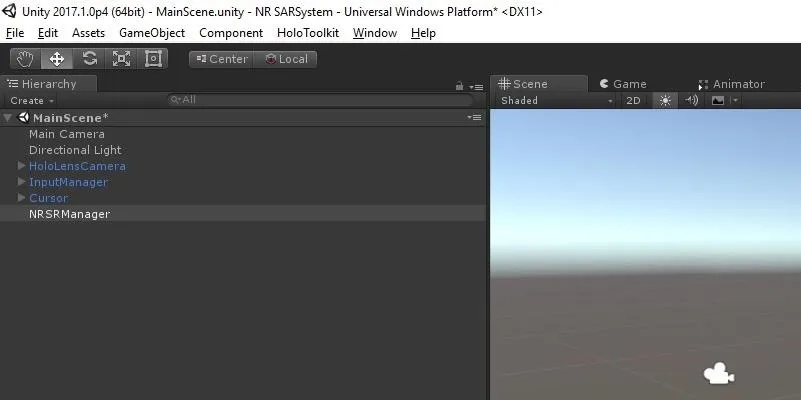Focus the Hierarchy search field
801x400 pixels.
pos(320,100)
